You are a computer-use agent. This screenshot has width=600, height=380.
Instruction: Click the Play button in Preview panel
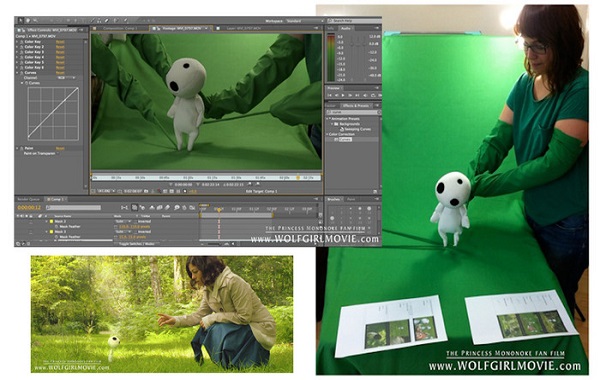click(343, 95)
